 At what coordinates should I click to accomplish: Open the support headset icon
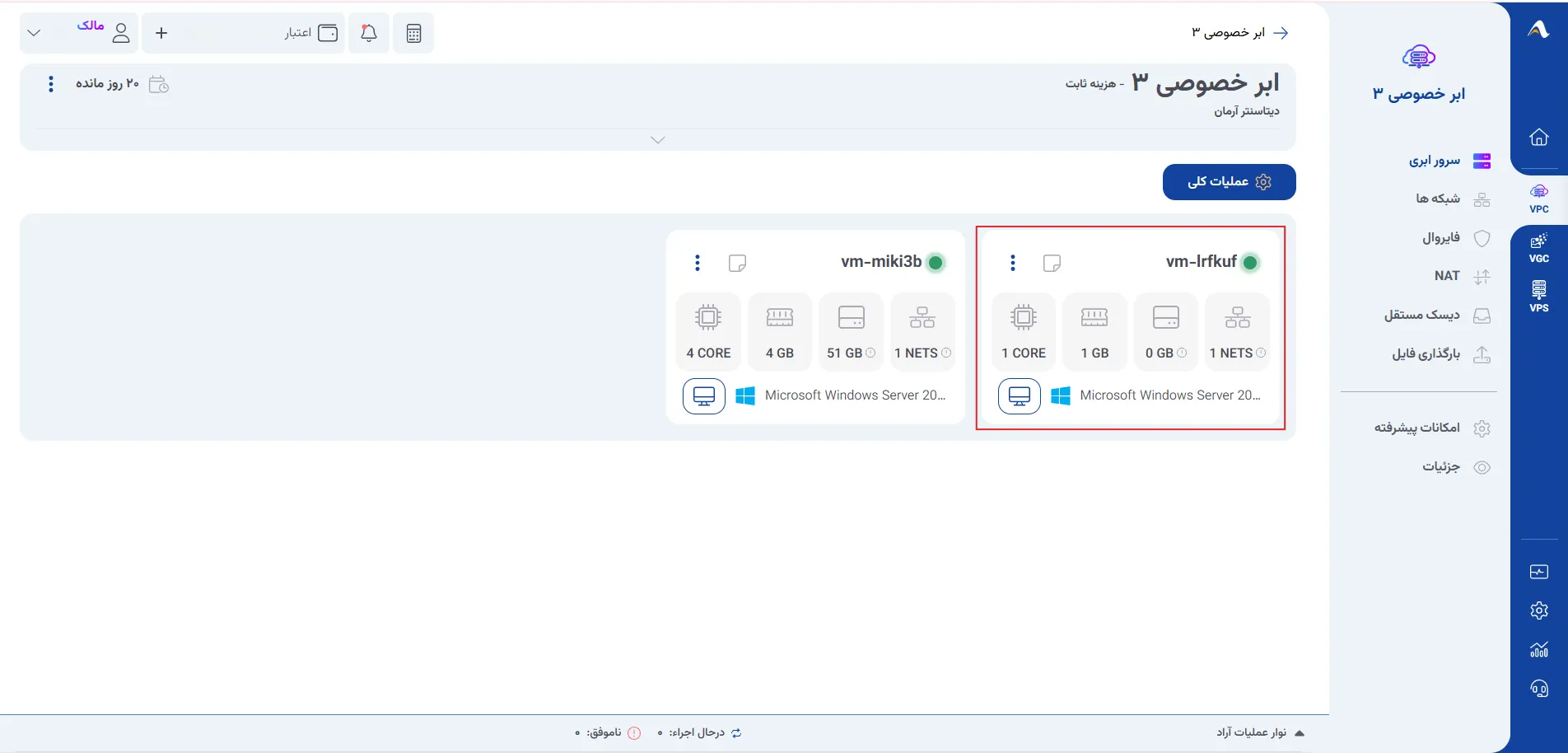tap(1539, 688)
